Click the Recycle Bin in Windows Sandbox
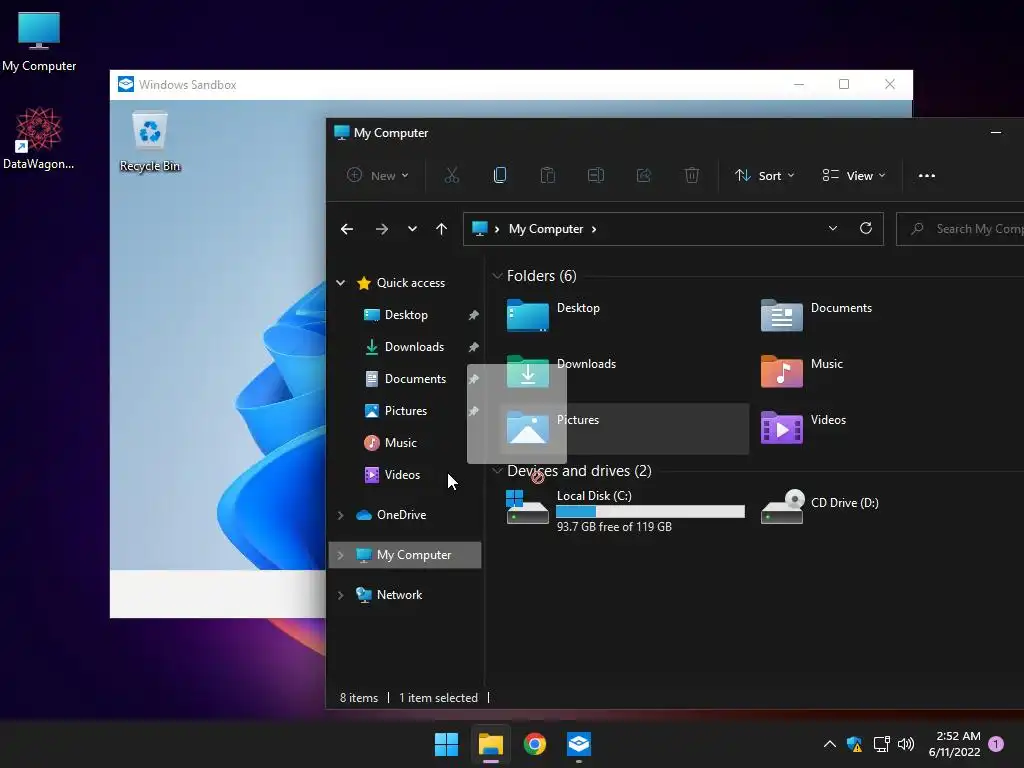The height and width of the screenshot is (768, 1024). coord(150,142)
